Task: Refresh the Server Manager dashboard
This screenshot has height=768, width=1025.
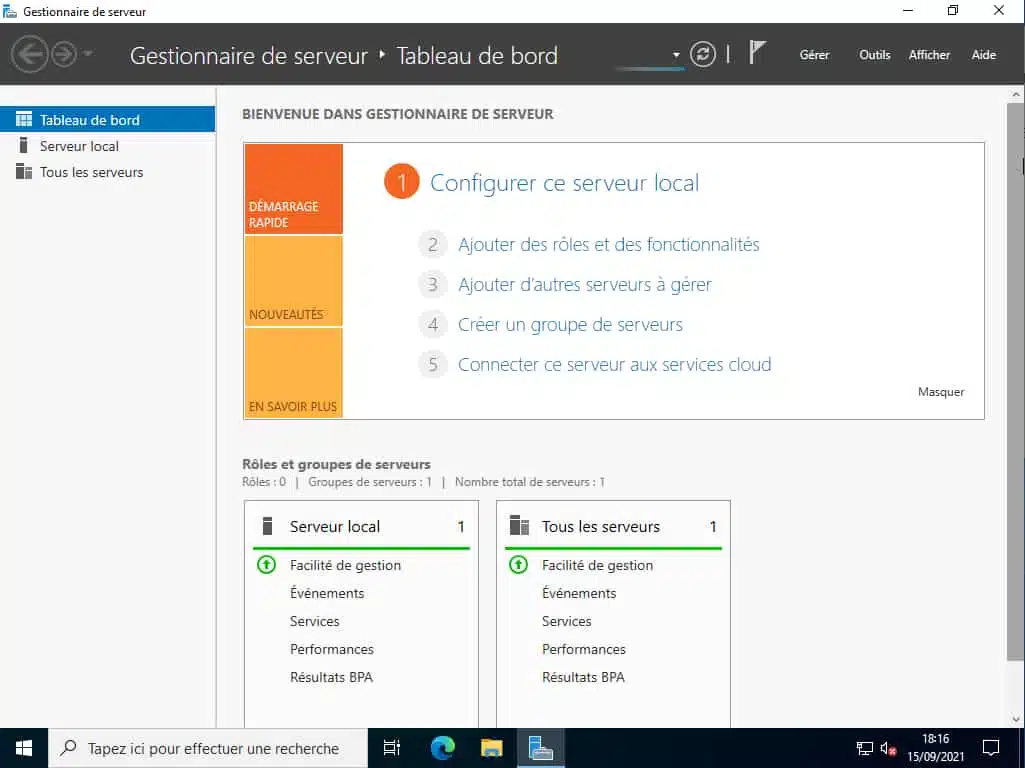Action: [703, 54]
